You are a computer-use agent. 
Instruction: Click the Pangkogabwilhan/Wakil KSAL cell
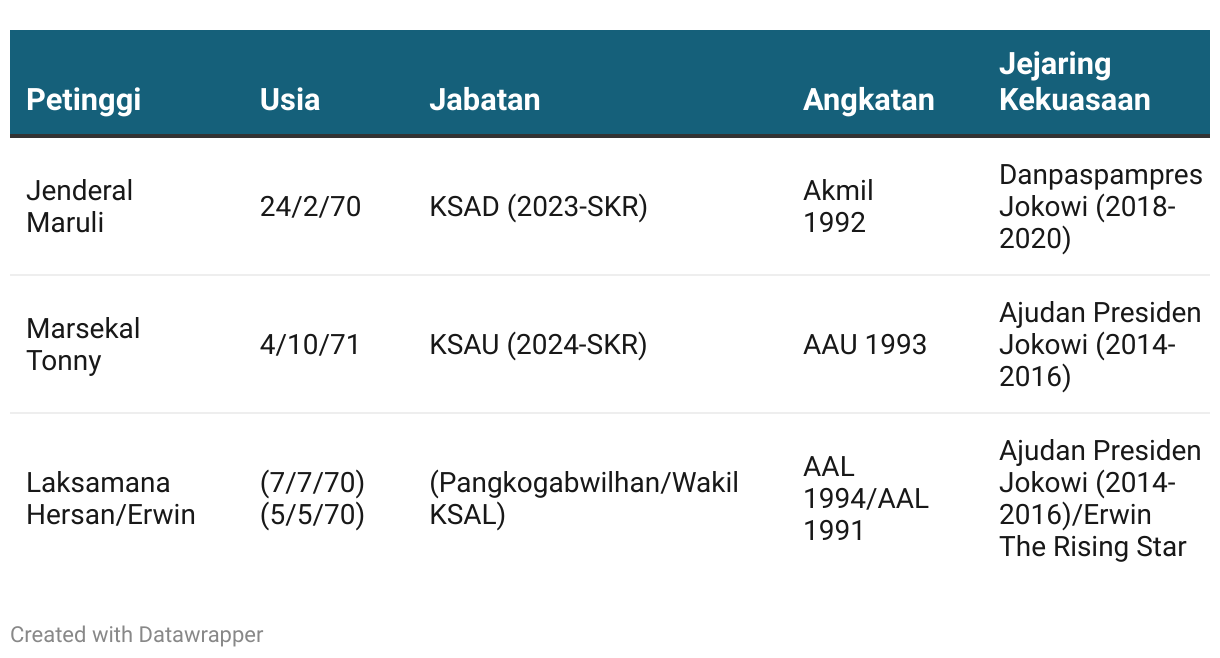583,498
